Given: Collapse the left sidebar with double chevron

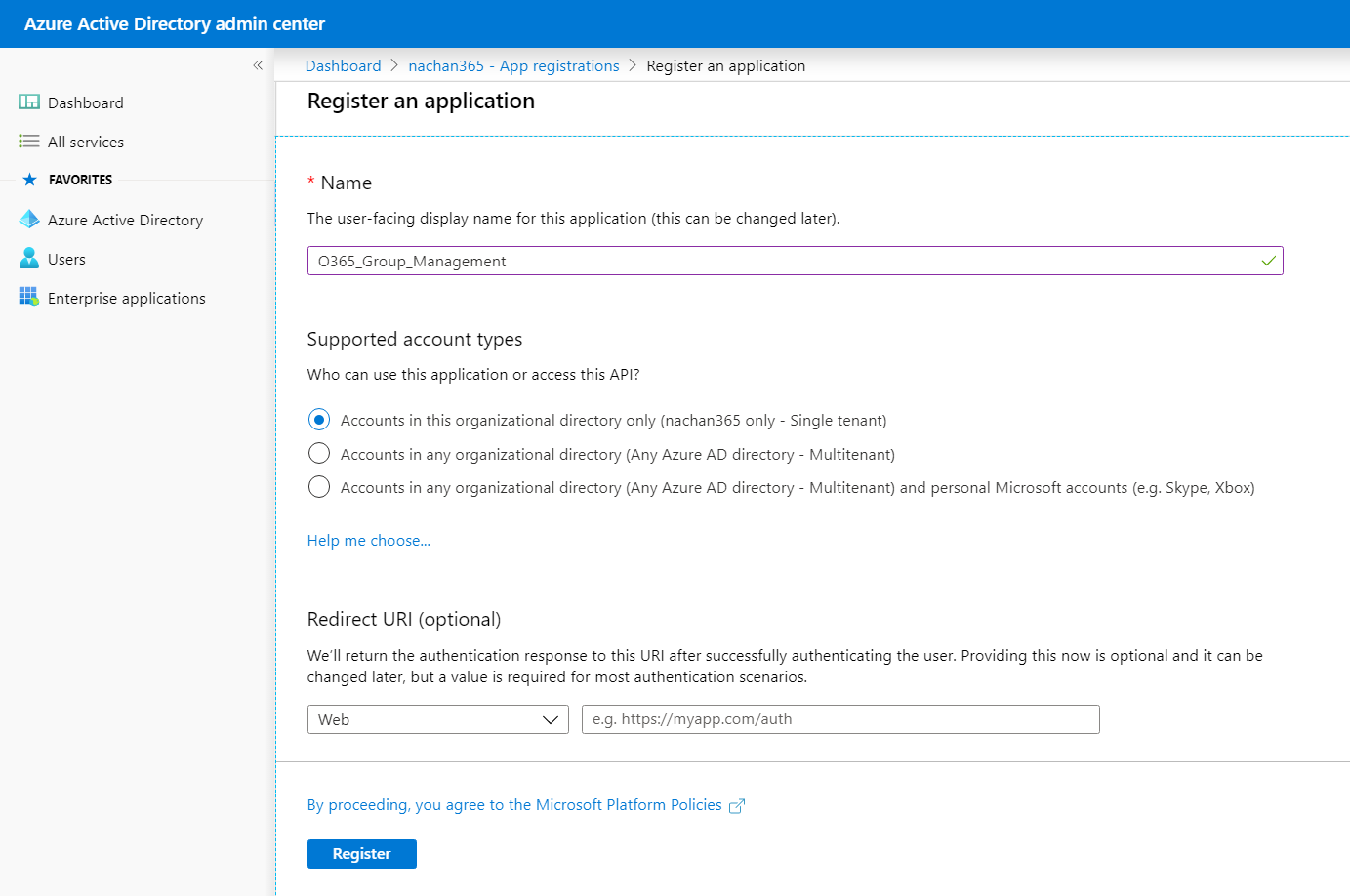Looking at the screenshot, I should (258, 65).
